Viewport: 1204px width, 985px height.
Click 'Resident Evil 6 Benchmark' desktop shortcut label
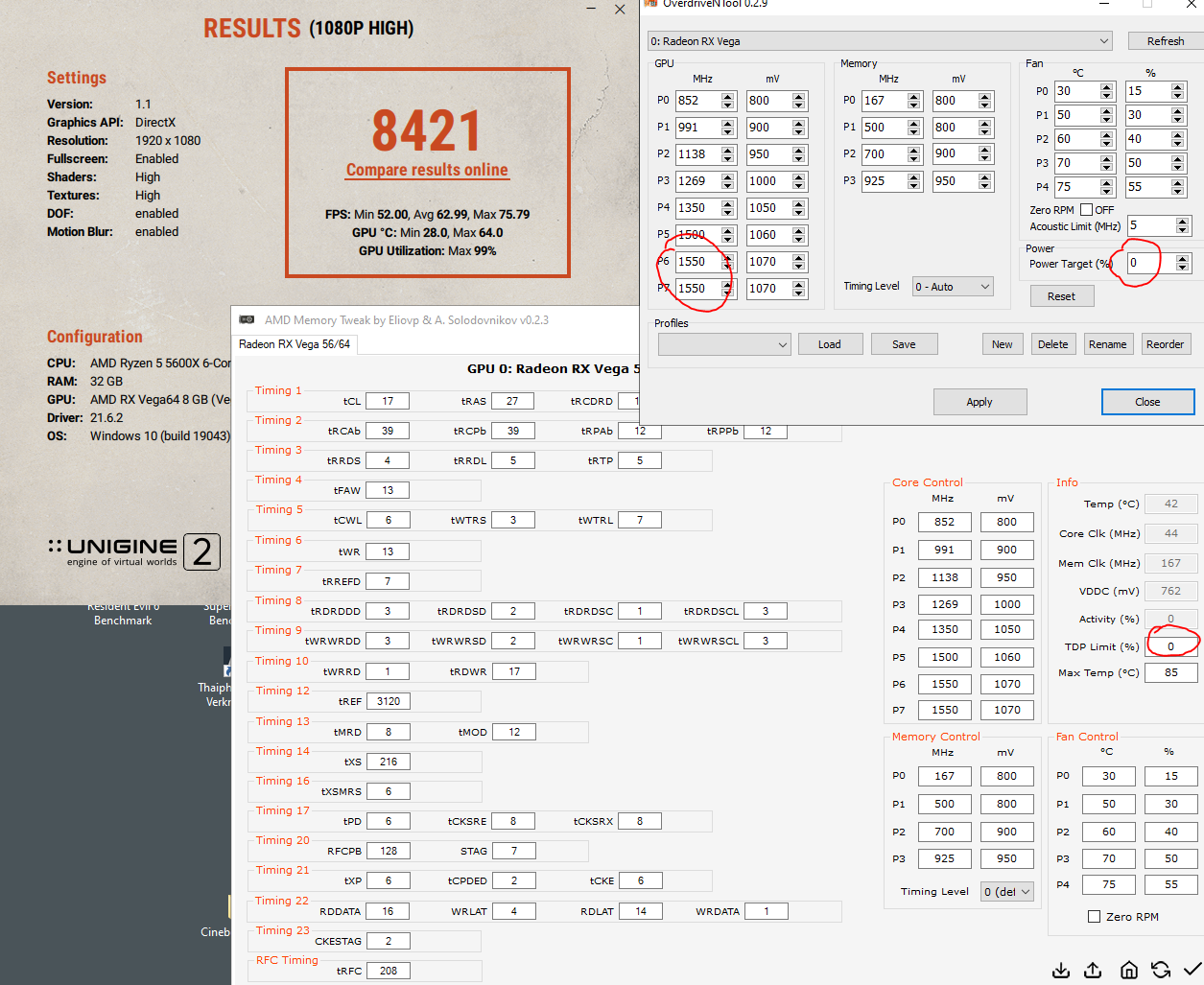pyautogui.click(x=123, y=614)
